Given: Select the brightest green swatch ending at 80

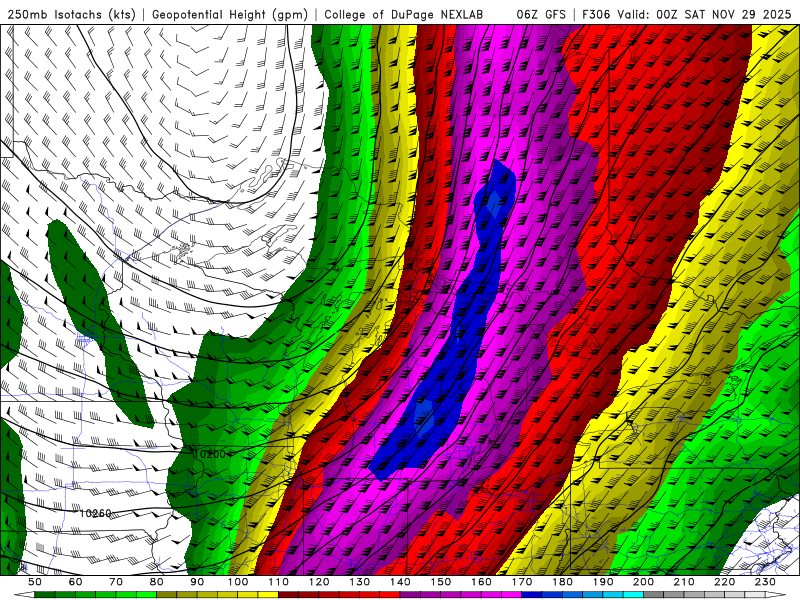Looking at the screenshot, I should coord(146,595).
